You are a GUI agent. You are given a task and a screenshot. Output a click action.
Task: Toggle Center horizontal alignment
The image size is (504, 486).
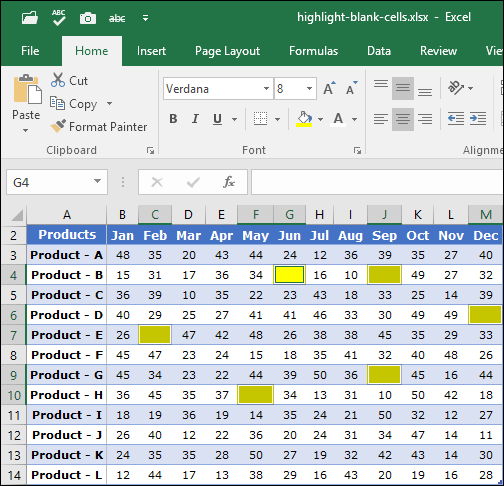[x=403, y=119]
